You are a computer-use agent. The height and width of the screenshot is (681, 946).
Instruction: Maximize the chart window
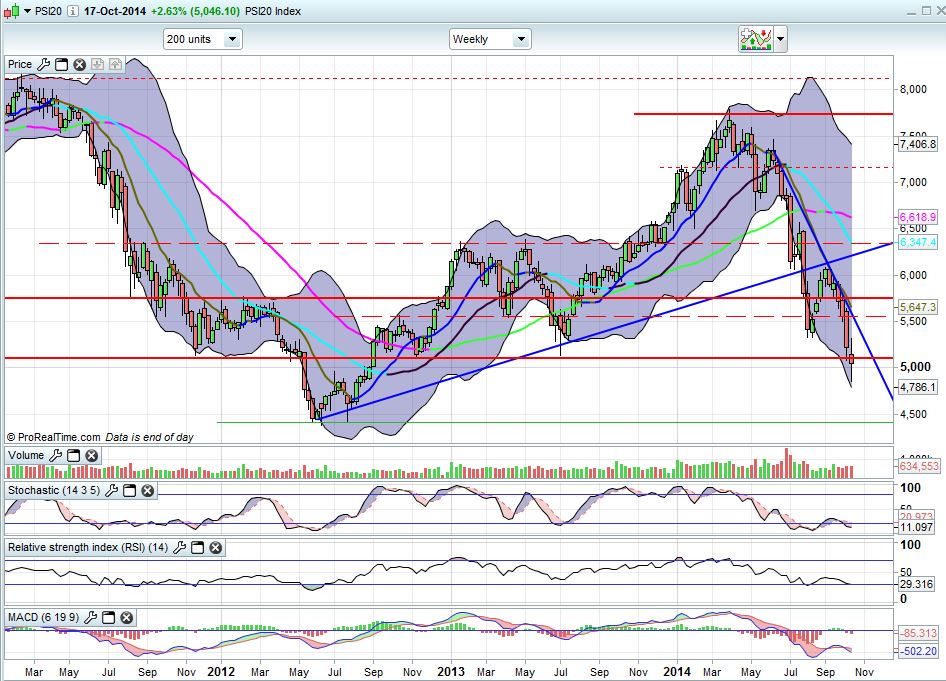click(926, 11)
